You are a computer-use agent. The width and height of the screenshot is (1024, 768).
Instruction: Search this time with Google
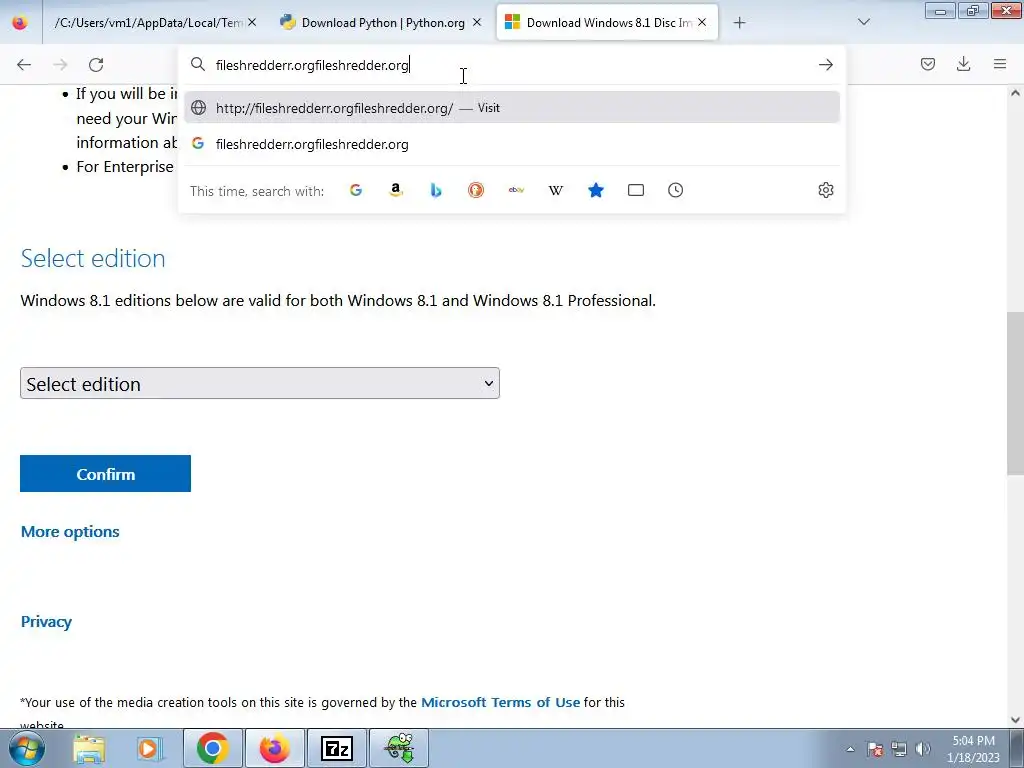(x=356, y=190)
